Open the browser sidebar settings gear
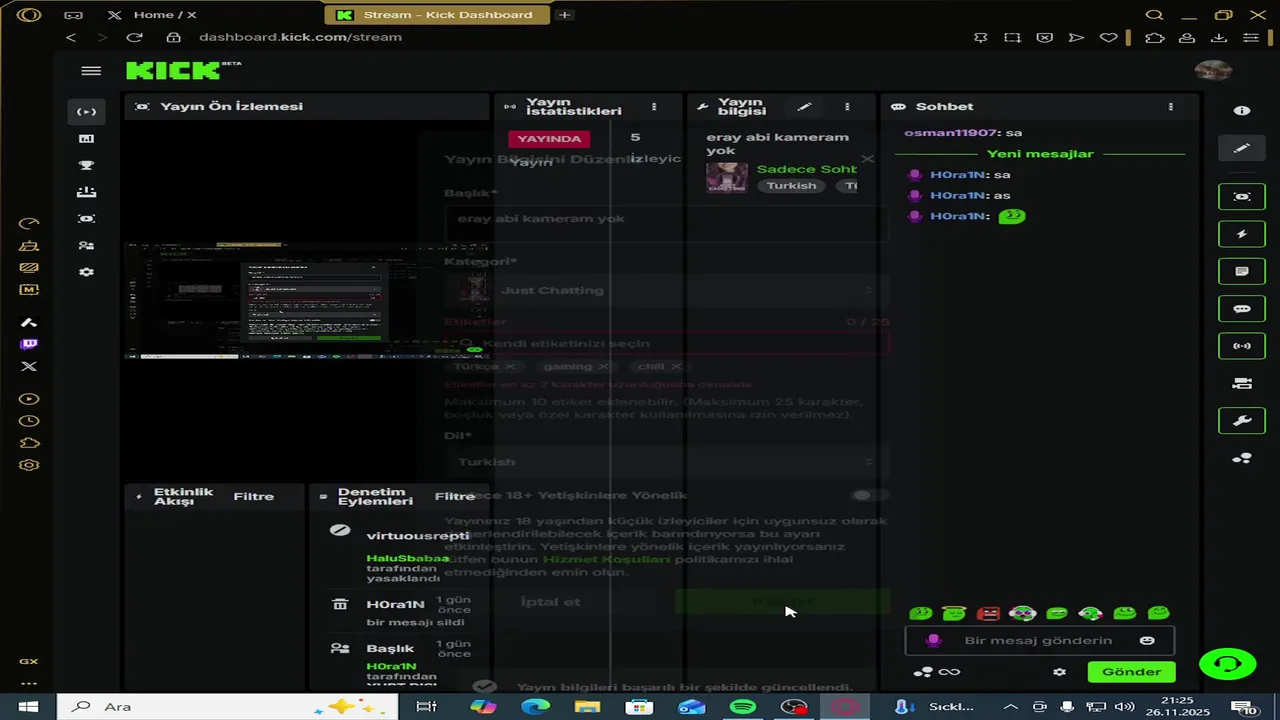 coord(29,465)
